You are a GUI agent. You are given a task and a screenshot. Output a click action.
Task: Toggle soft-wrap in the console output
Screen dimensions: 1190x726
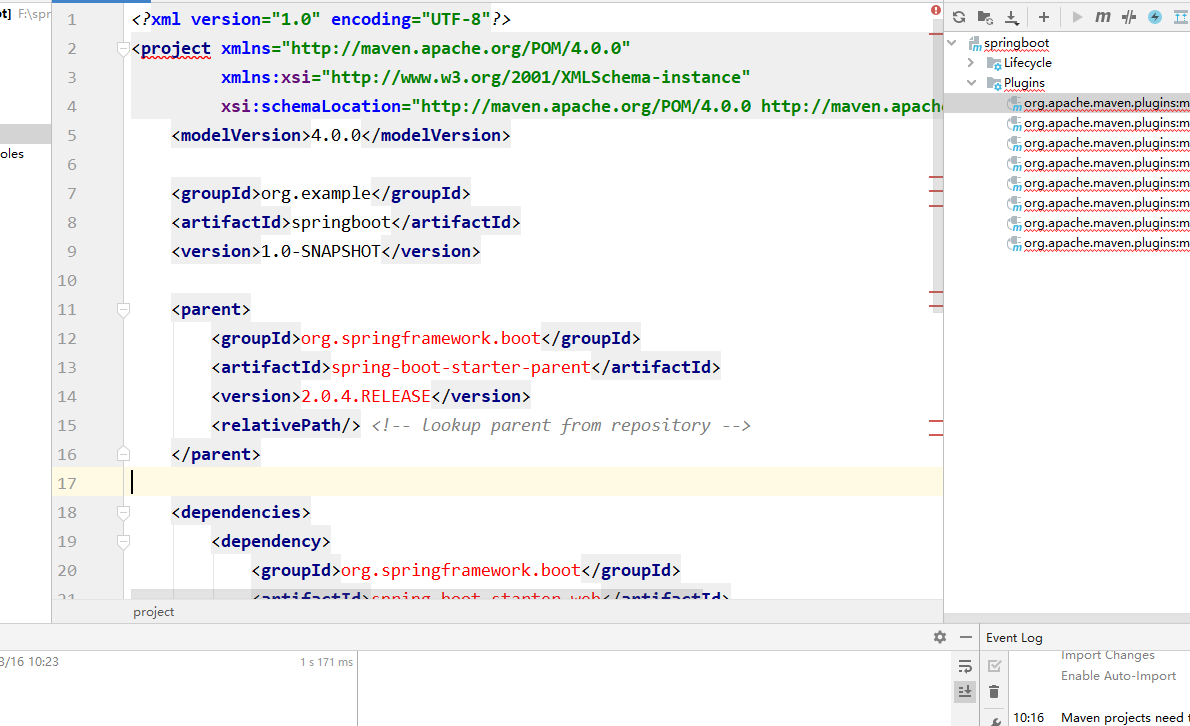pos(965,666)
